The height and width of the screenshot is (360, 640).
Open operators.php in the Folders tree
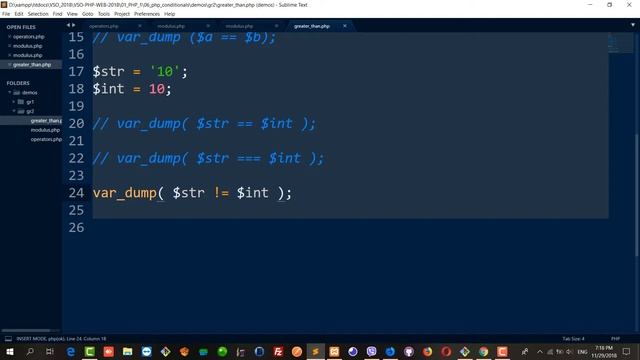tap(46, 140)
